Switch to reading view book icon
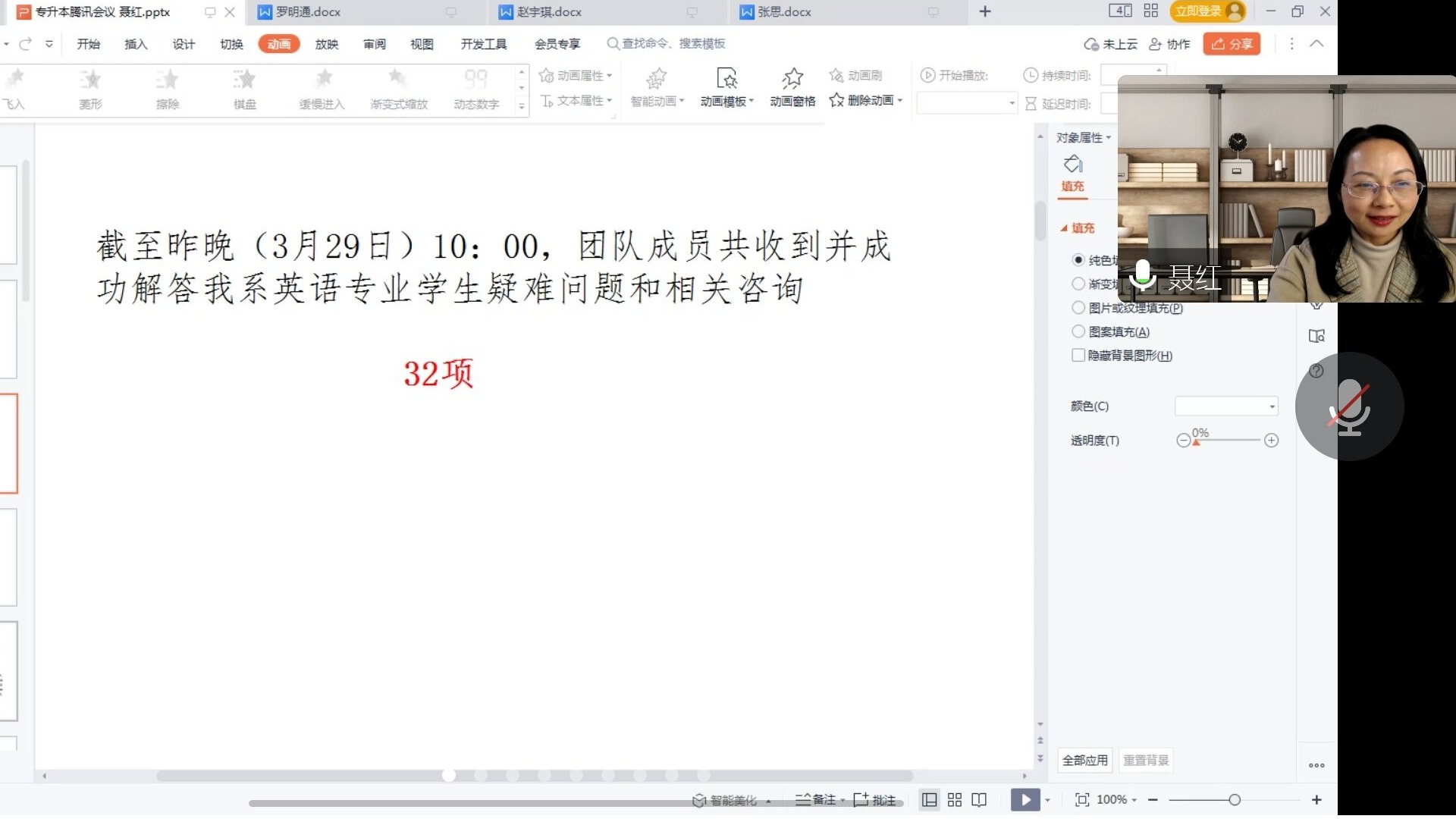Screen dimensions: 1456x819 pyautogui.click(x=979, y=799)
